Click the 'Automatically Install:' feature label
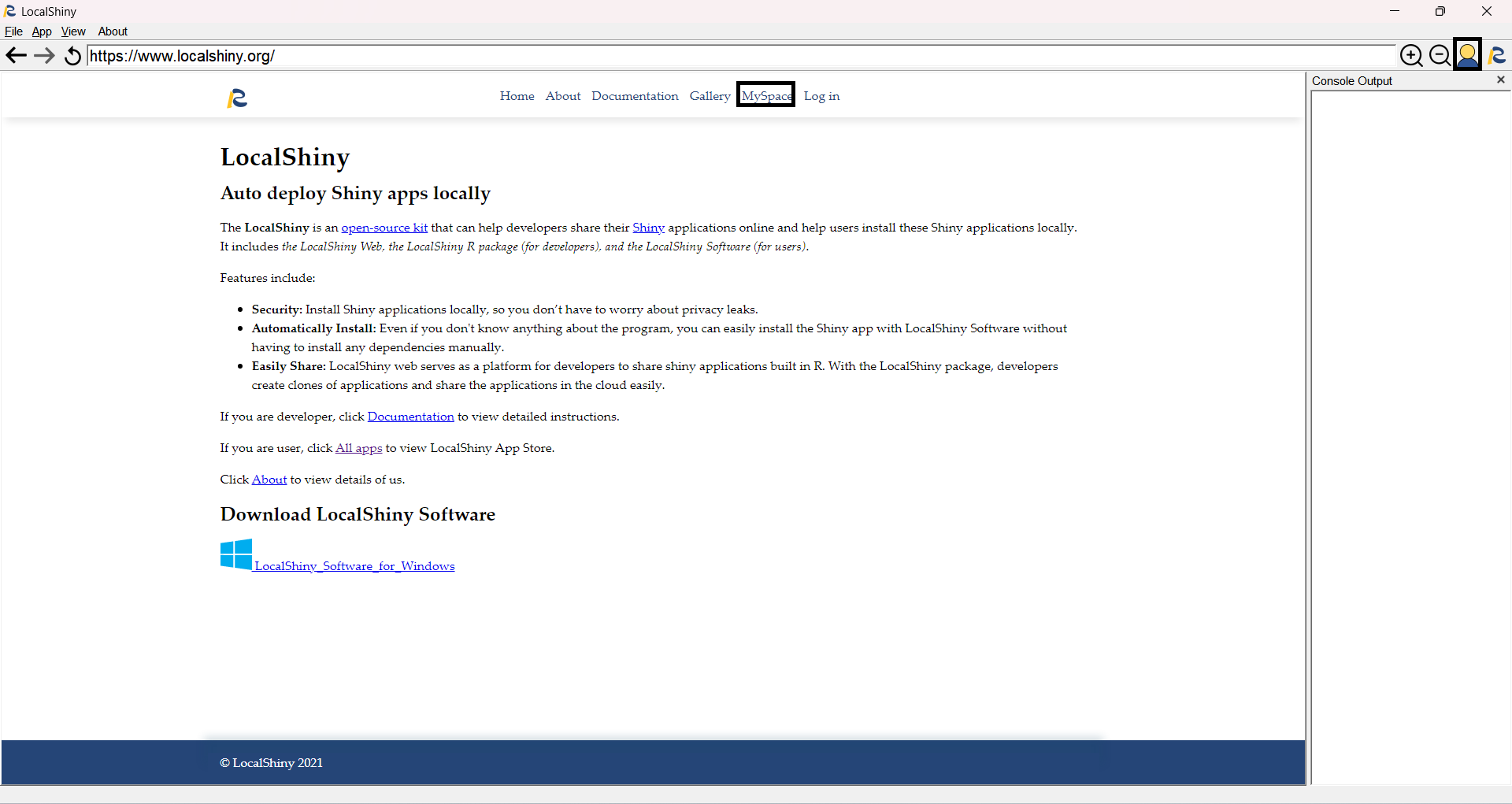 click(x=314, y=328)
